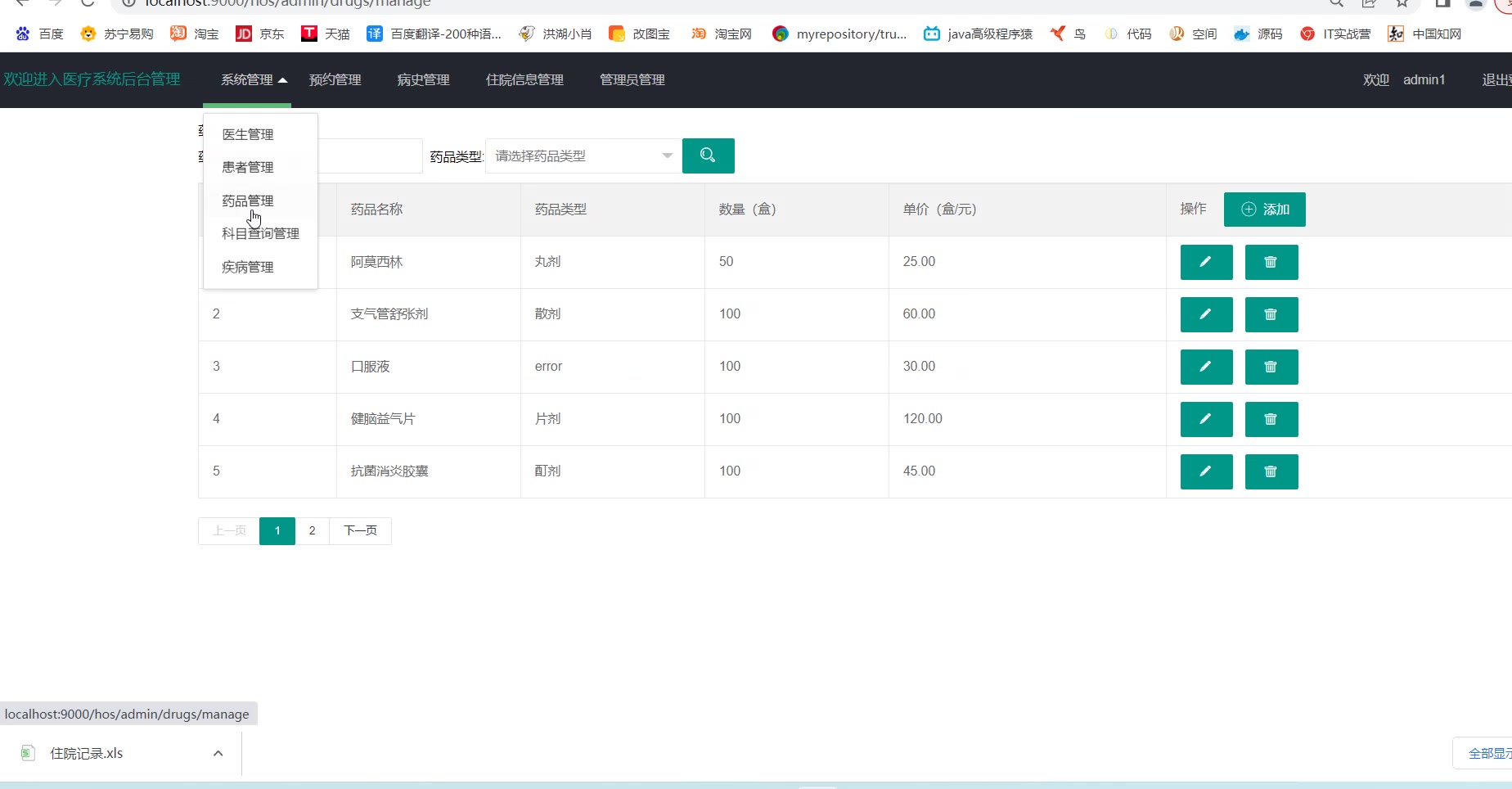This screenshot has height=789, width=1512.
Task: Delete the 抗菌消炎胶囊 row
Action: 1271,471
